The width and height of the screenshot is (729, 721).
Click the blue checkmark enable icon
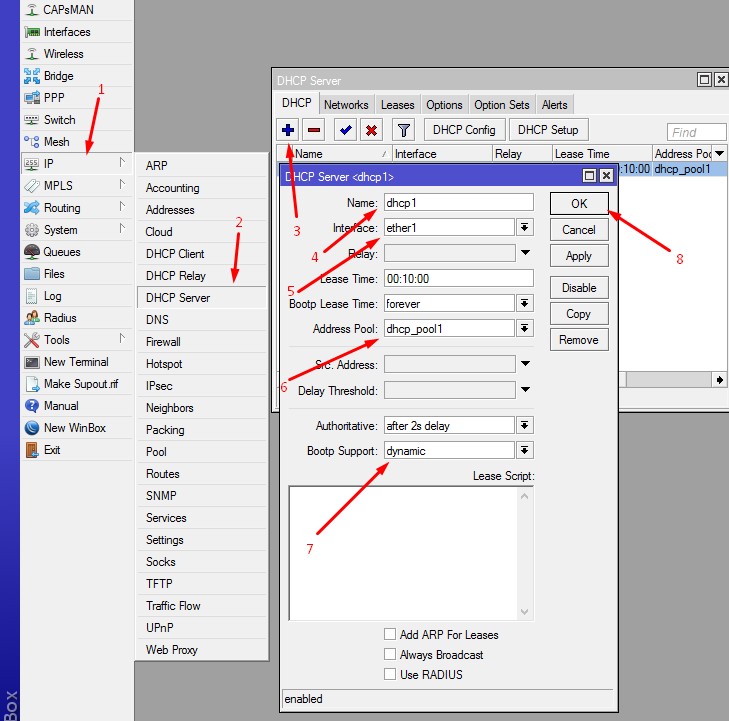(345, 130)
